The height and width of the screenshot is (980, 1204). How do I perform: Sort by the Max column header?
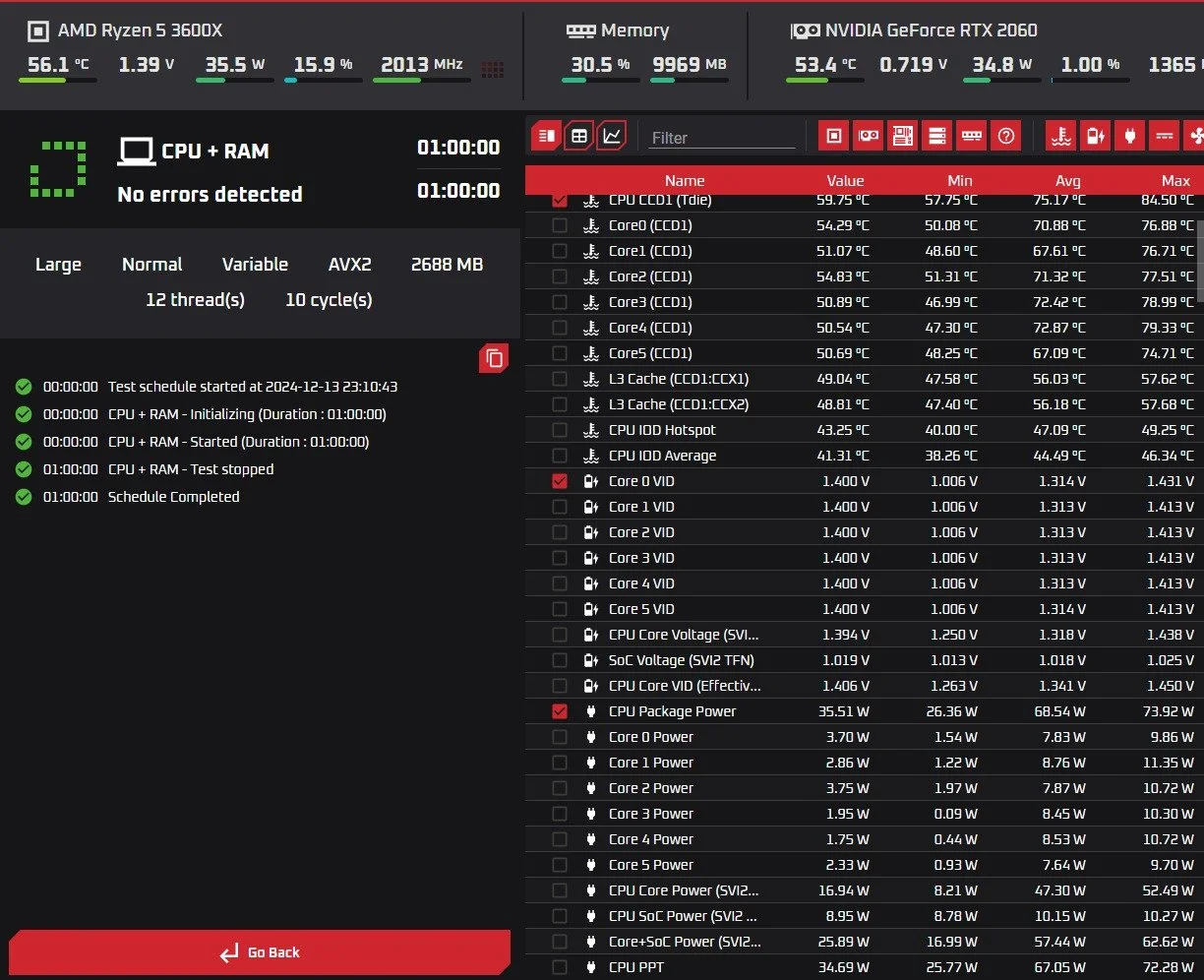[1175, 180]
